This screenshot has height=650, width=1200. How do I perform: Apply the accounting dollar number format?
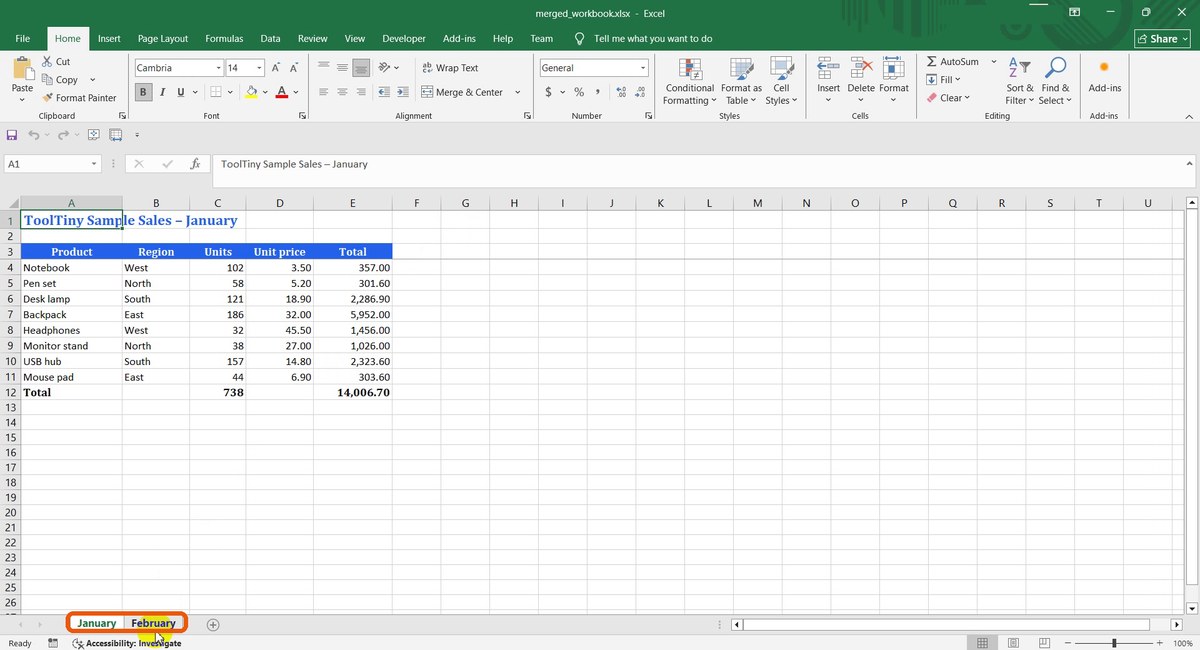pyautogui.click(x=549, y=92)
